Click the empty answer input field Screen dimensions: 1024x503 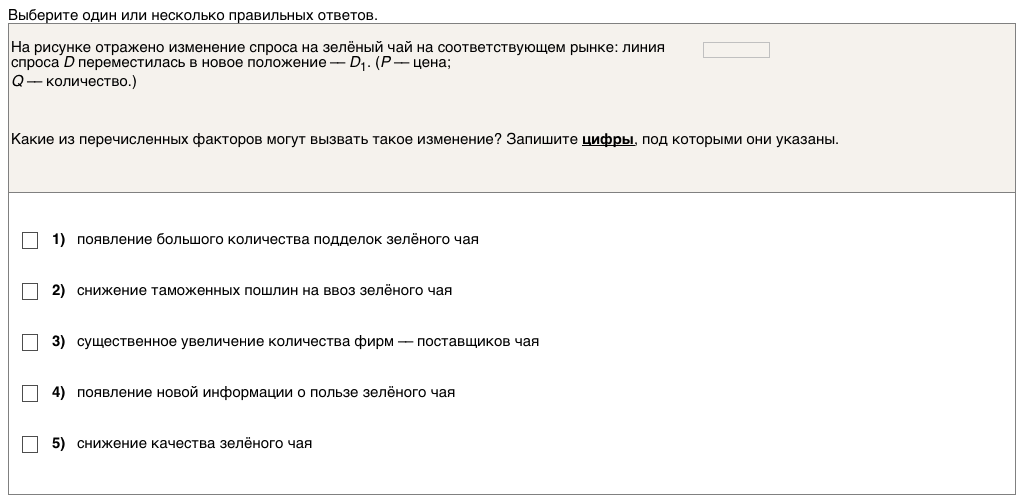(736, 50)
